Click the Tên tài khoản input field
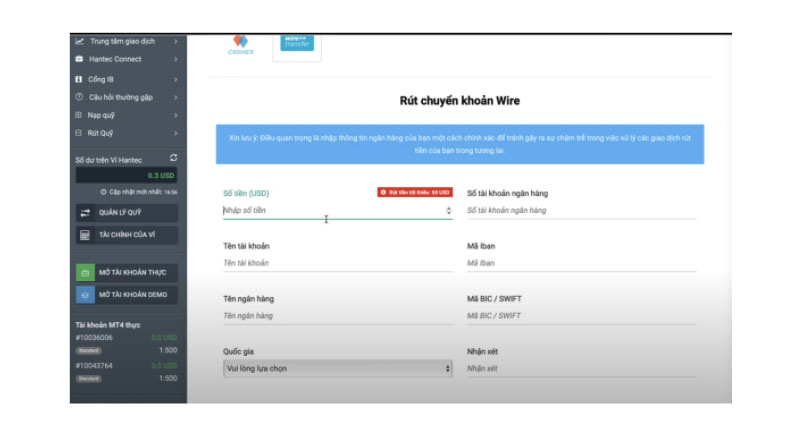 tap(337, 263)
